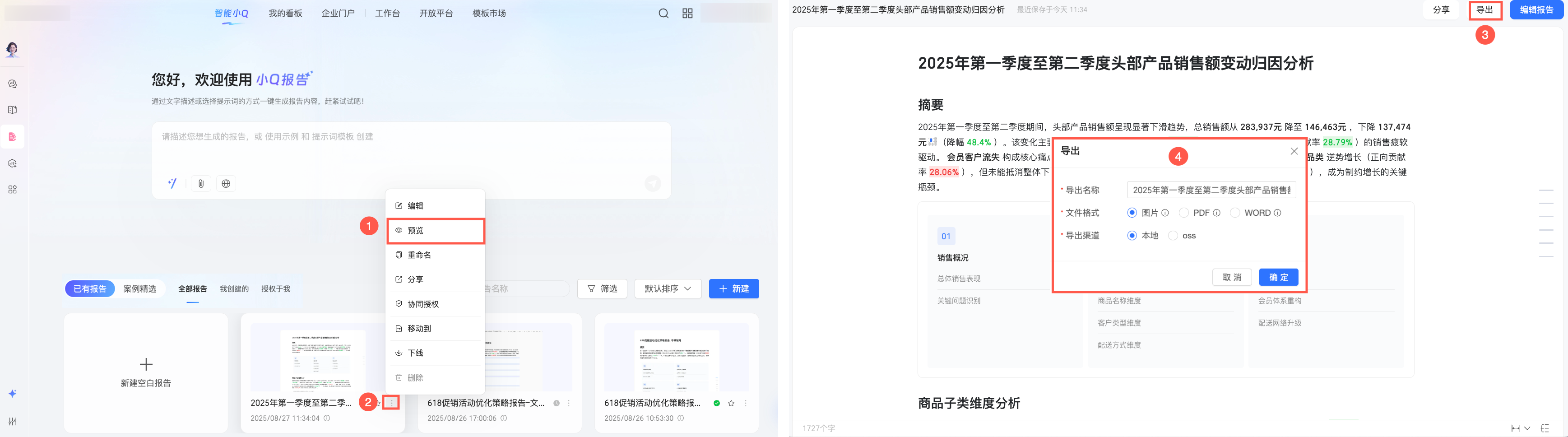The image size is (1568, 437).
Task: Open the app grid icon in the top bar
Action: tap(687, 14)
